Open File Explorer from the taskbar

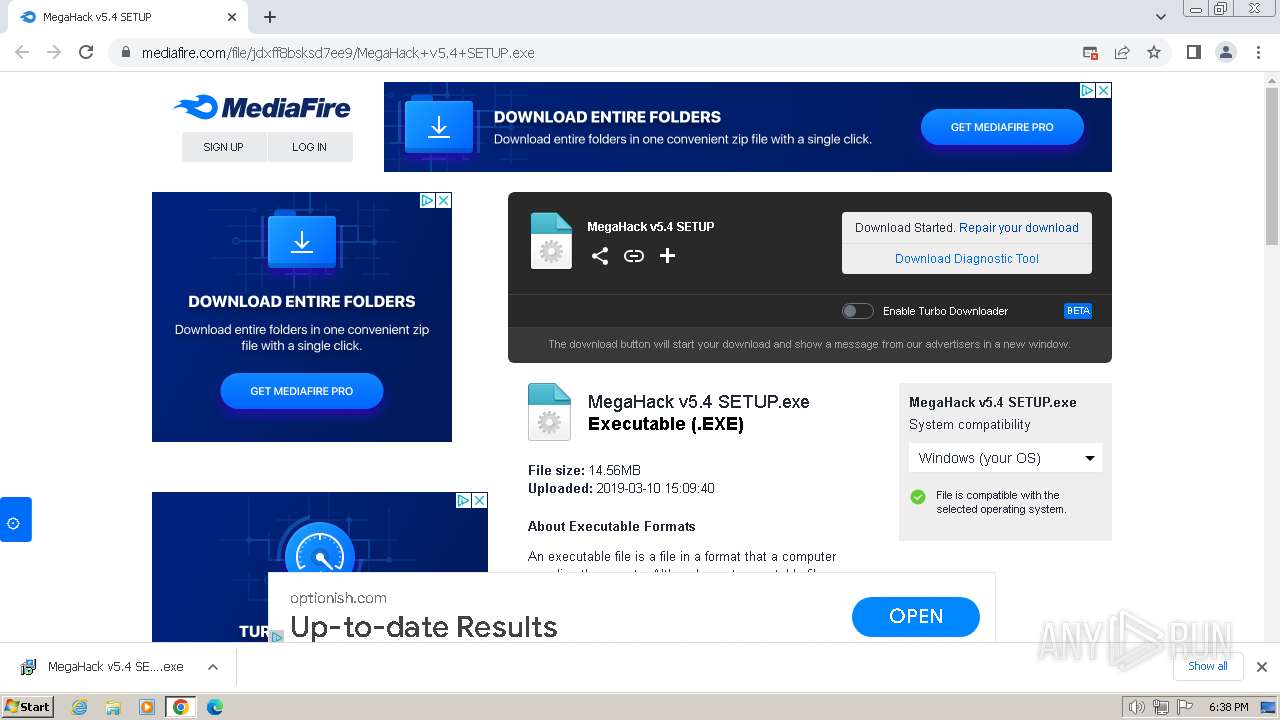(x=113, y=707)
